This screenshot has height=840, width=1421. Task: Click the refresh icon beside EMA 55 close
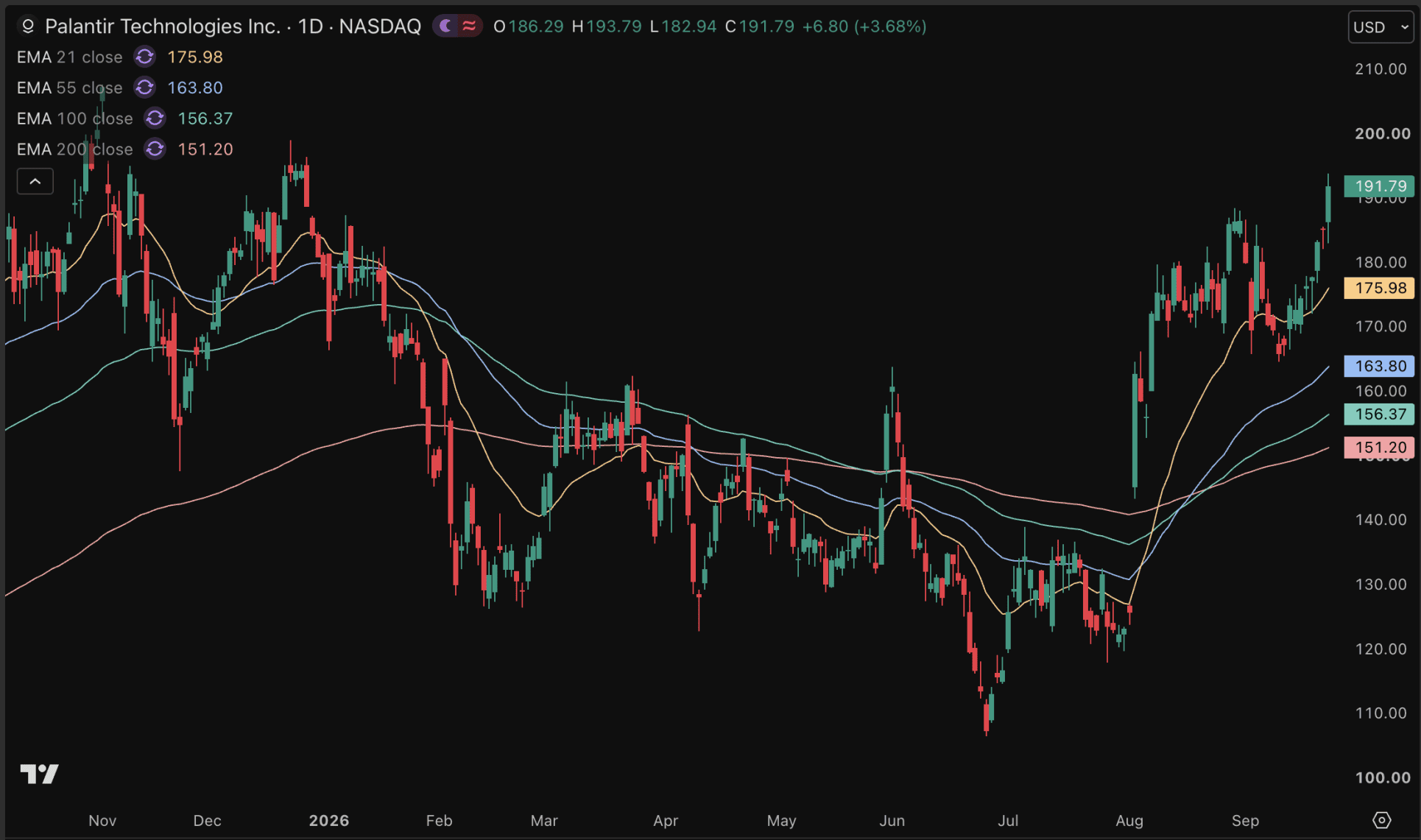(x=145, y=88)
